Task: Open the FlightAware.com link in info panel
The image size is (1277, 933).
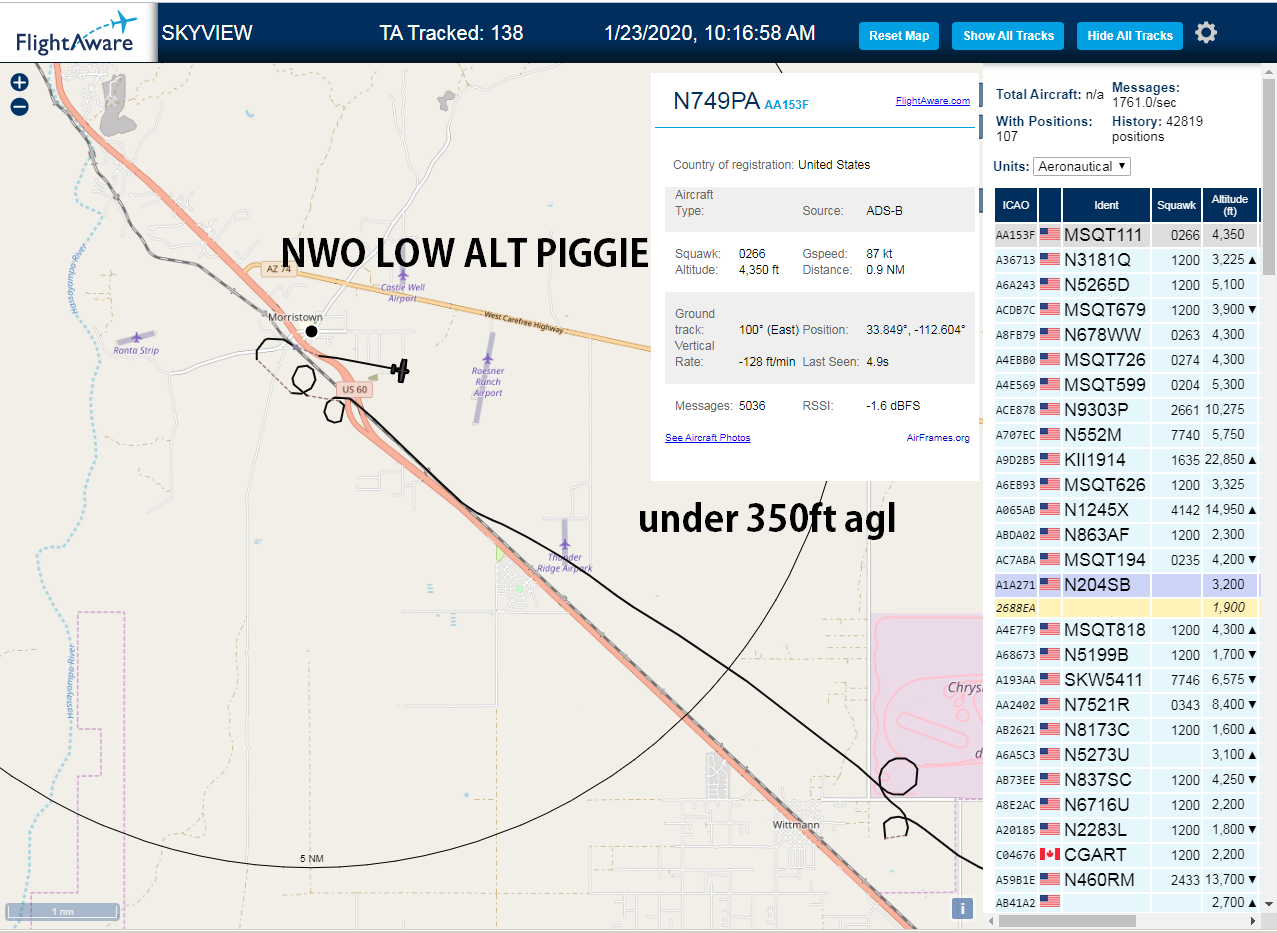Action: click(x=933, y=101)
